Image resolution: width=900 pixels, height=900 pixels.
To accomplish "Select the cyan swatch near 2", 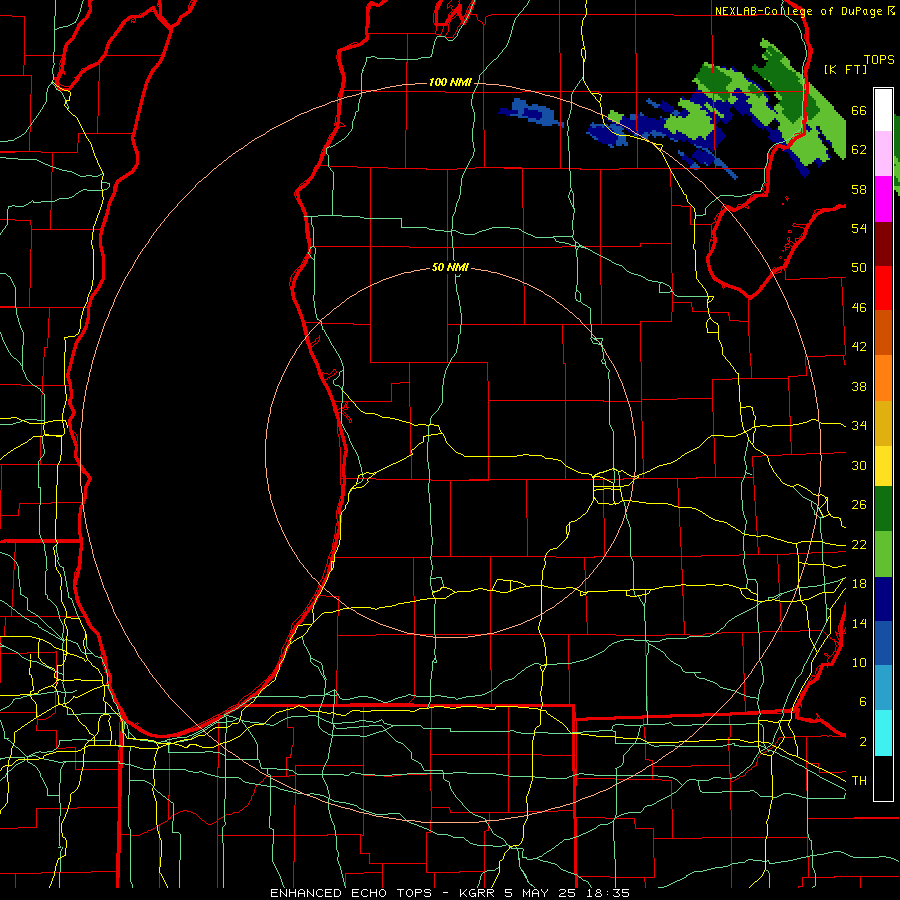I will (x=883, y=733).
